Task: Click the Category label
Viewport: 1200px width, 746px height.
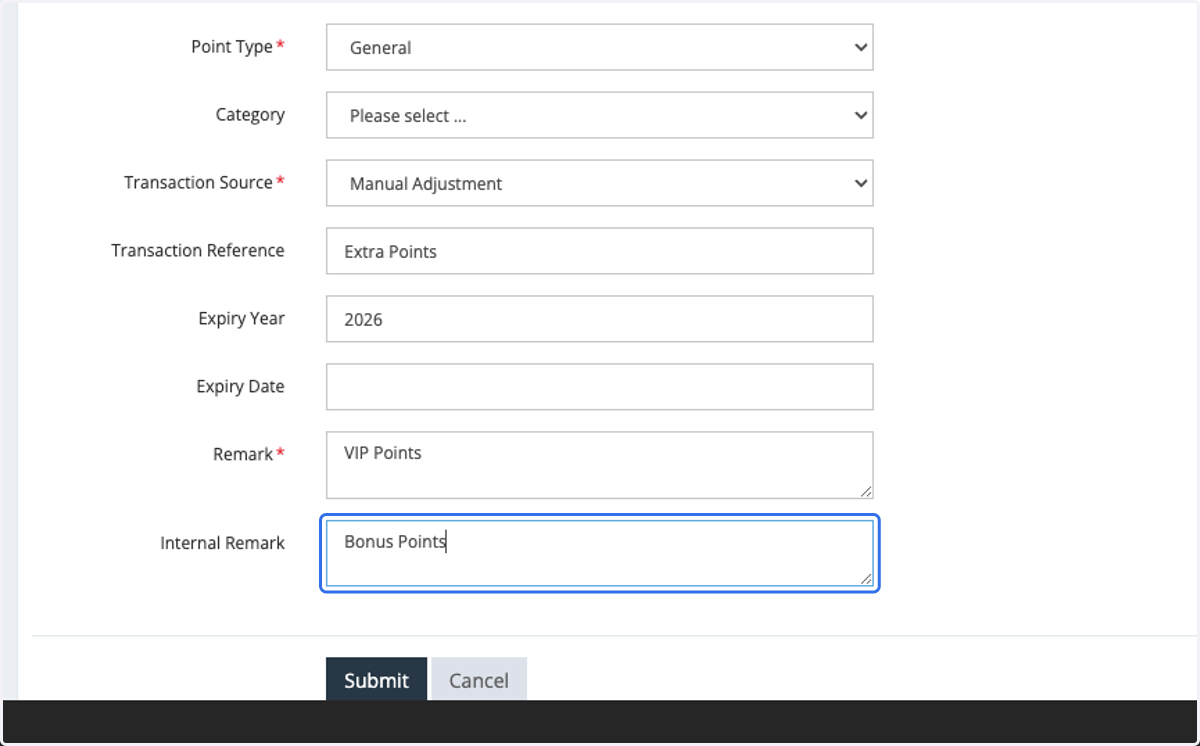Action: click(x=250, y=115)
